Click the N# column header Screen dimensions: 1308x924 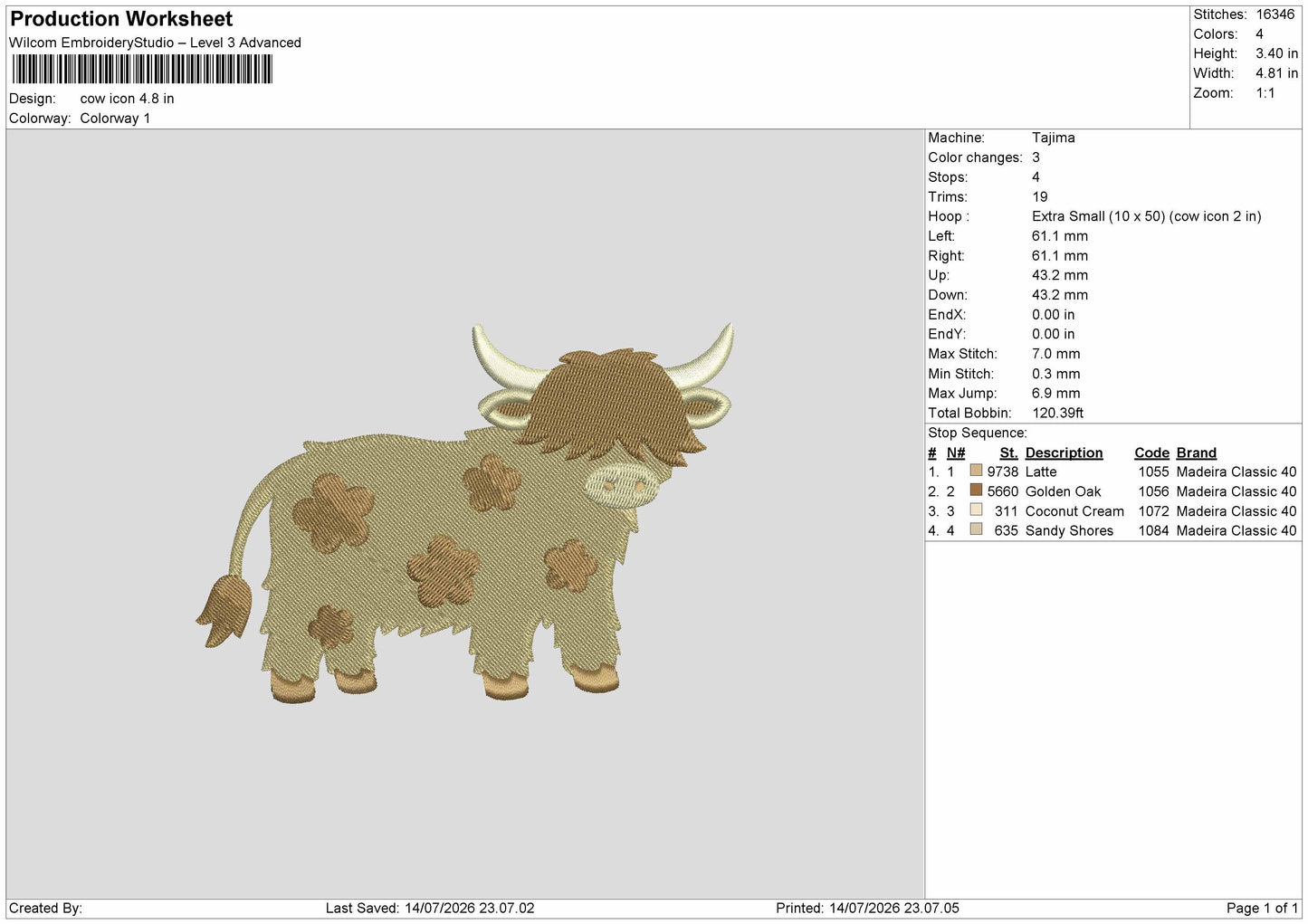tap(956, 452)
